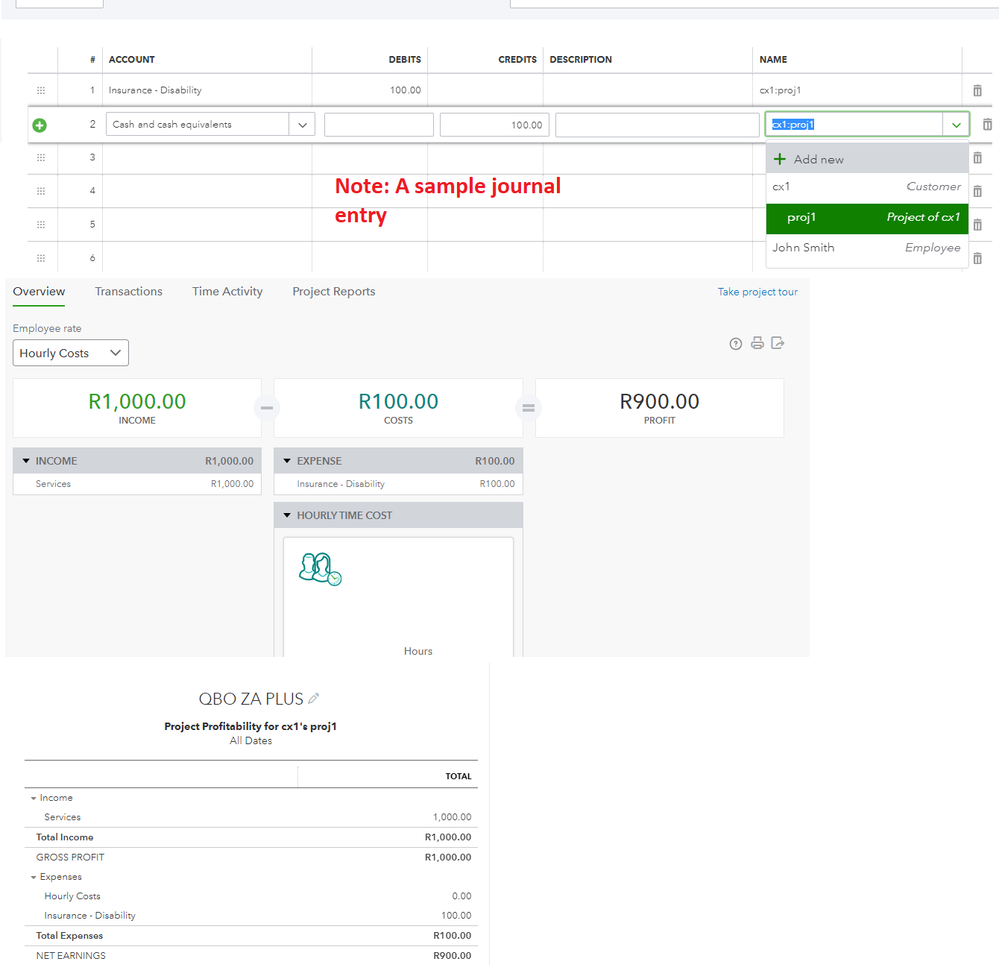Screen dimensions: 999x965
Task: Export the project overview
Action: pyautogui.click(x=777, y=343)
